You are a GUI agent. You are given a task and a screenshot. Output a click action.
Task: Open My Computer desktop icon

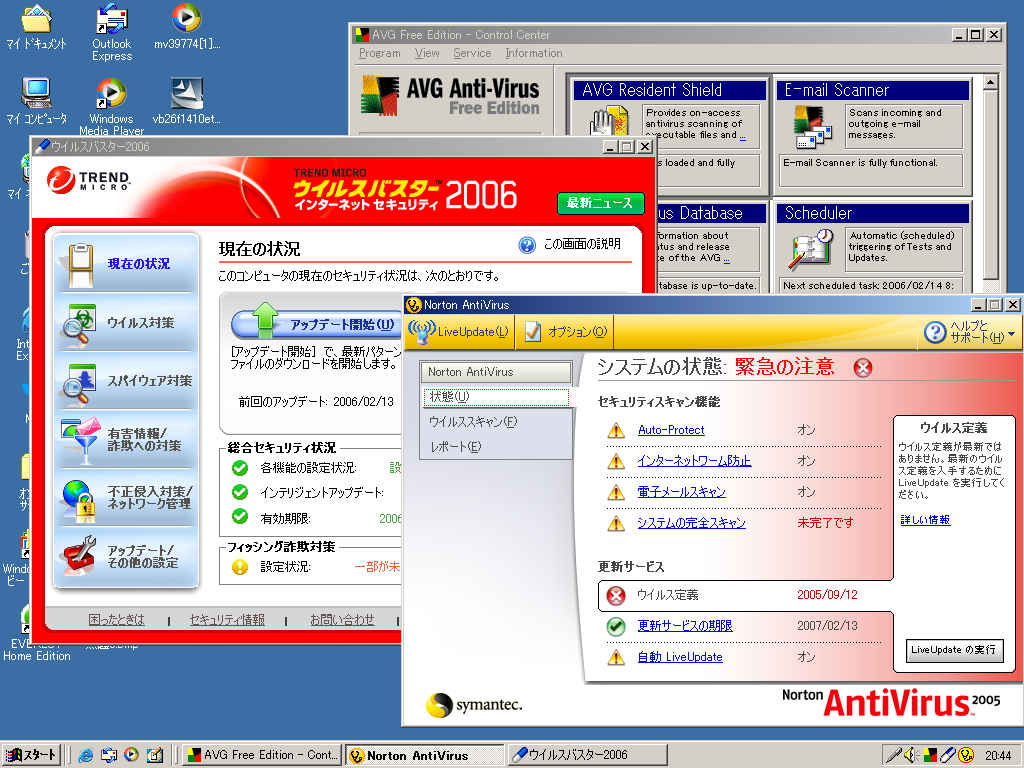pos(36,101)
